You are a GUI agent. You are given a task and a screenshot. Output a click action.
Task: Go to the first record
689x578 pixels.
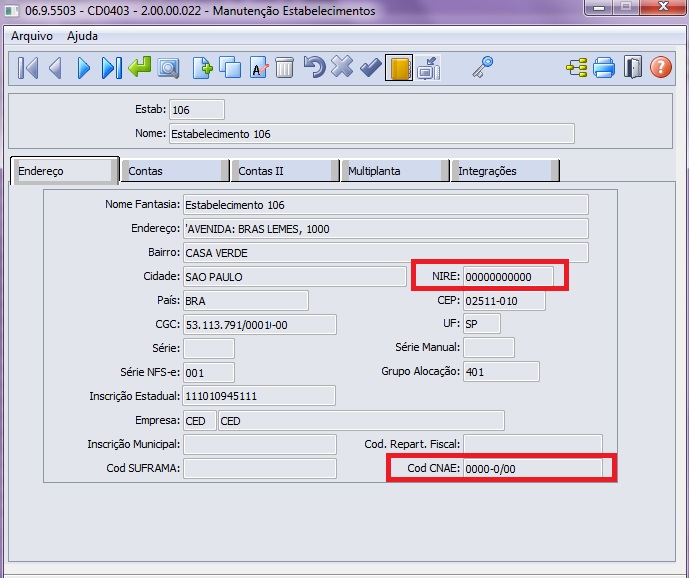[x=28, y=68]
